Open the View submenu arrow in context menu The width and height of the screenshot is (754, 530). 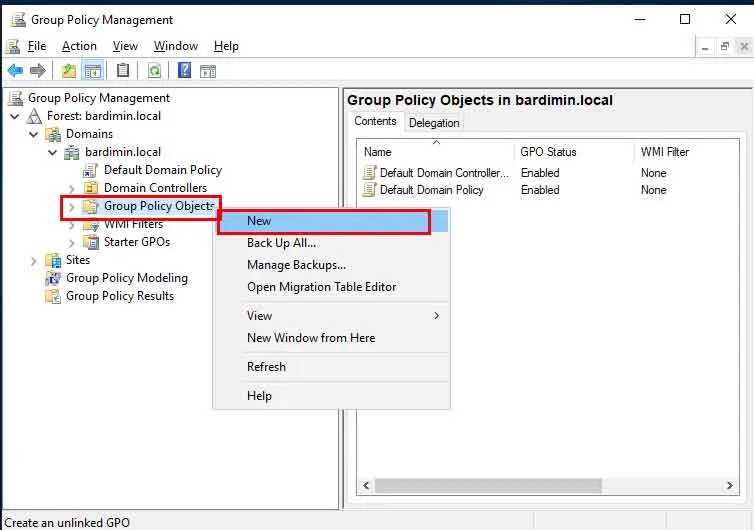click(437, 316)
